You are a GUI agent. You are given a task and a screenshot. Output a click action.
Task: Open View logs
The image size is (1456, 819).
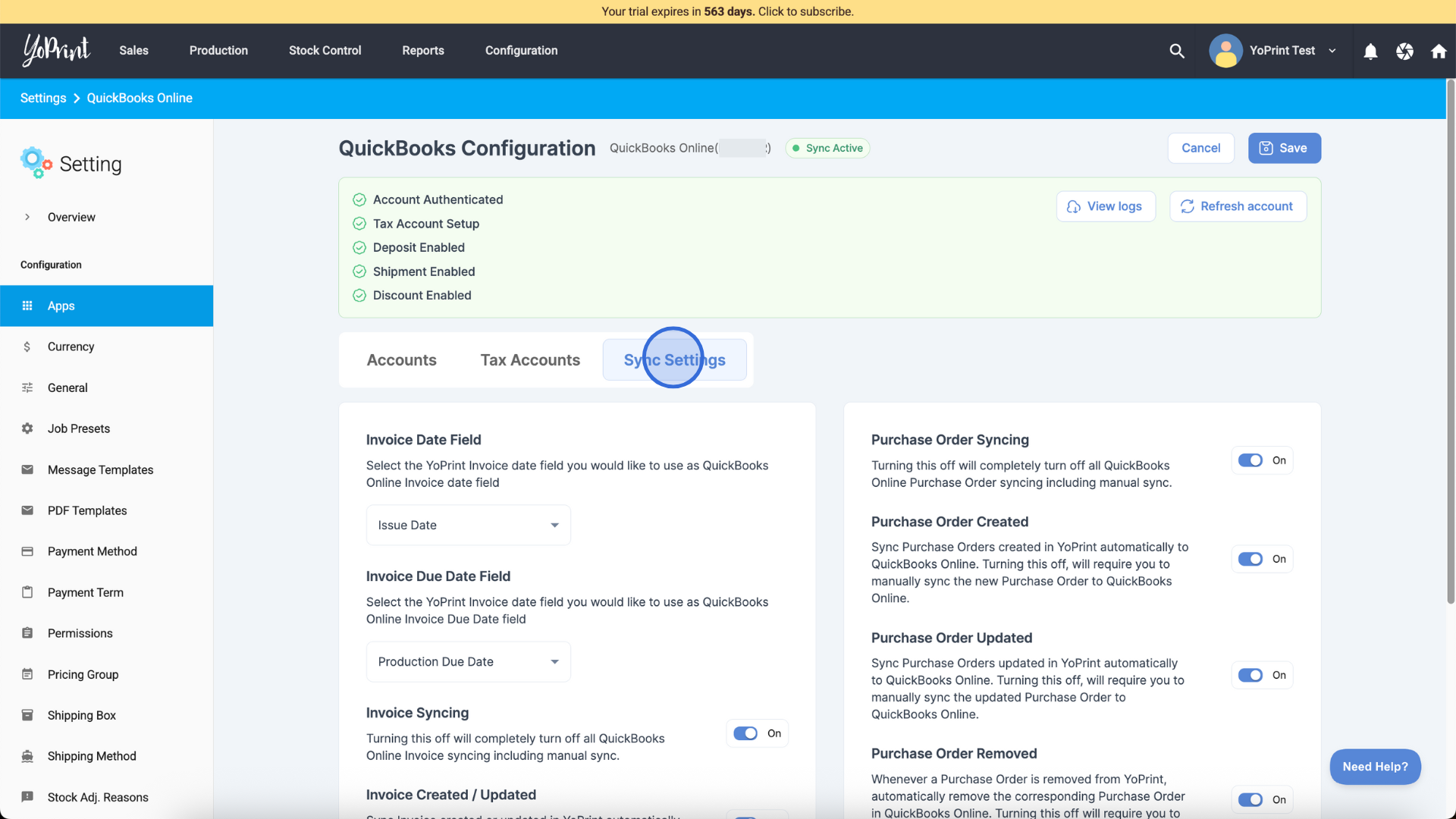click(1106, 206)
